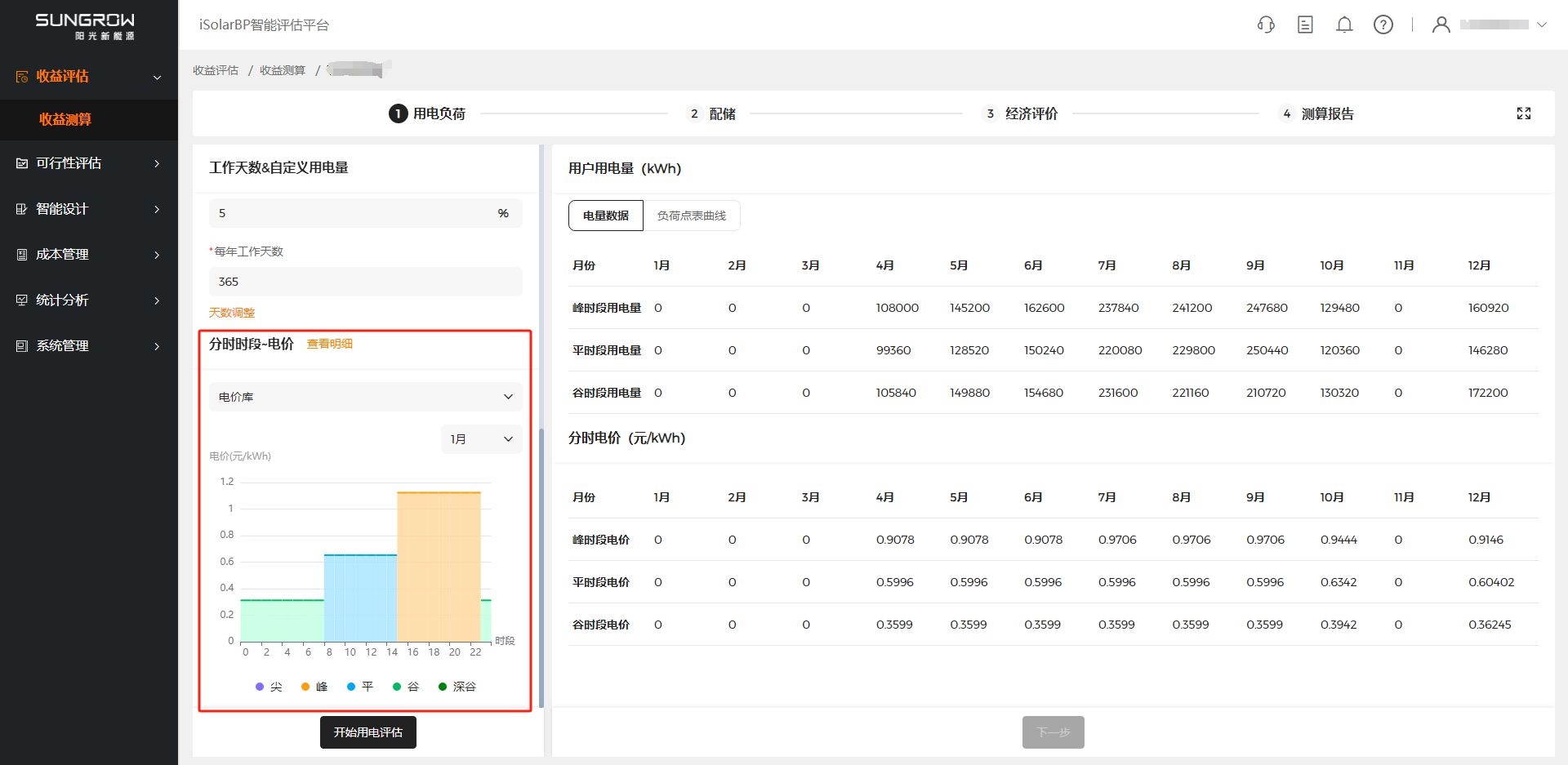Click the 每年工作天数 input field
1568x765 pixels.
pos(365,282)
